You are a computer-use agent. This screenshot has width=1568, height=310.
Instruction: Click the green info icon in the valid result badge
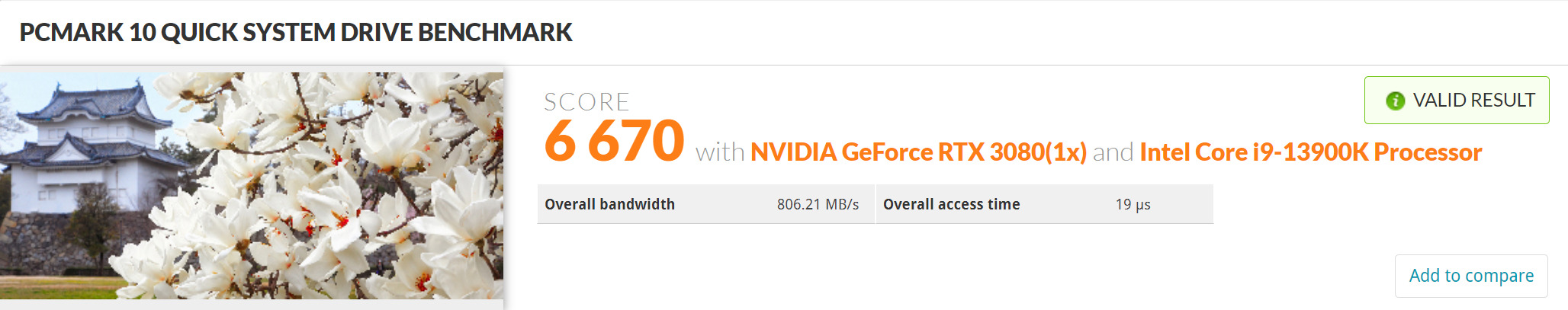coord(1395,101)
